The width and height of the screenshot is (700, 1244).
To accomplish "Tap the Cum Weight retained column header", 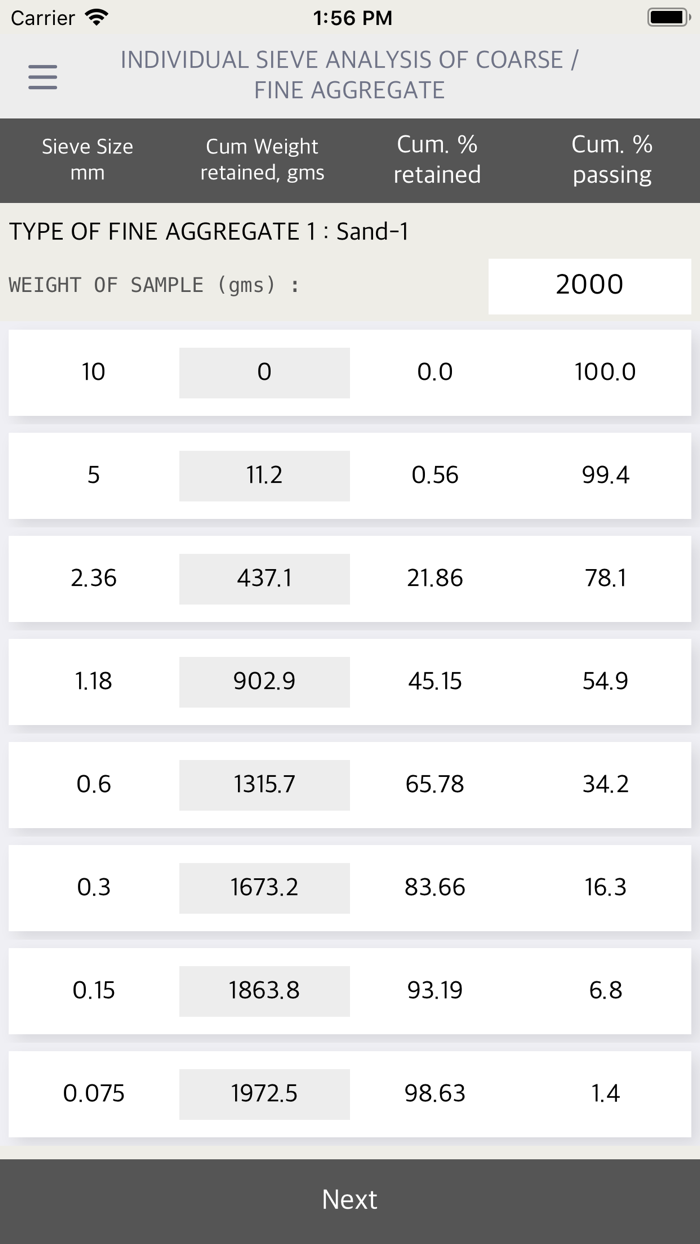I will point(262,160).
